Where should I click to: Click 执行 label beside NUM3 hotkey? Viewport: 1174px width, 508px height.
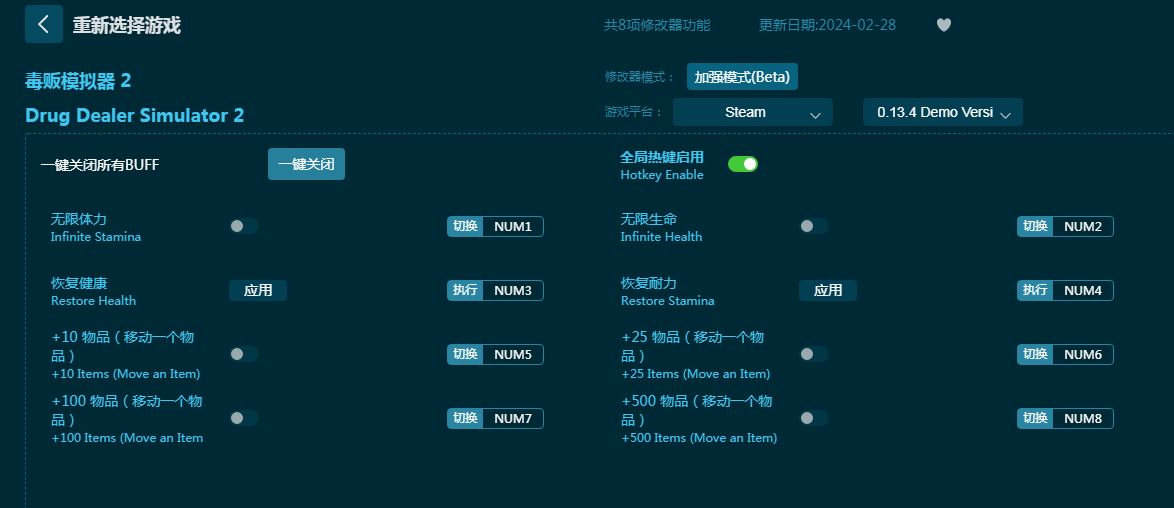click(465, 290)
